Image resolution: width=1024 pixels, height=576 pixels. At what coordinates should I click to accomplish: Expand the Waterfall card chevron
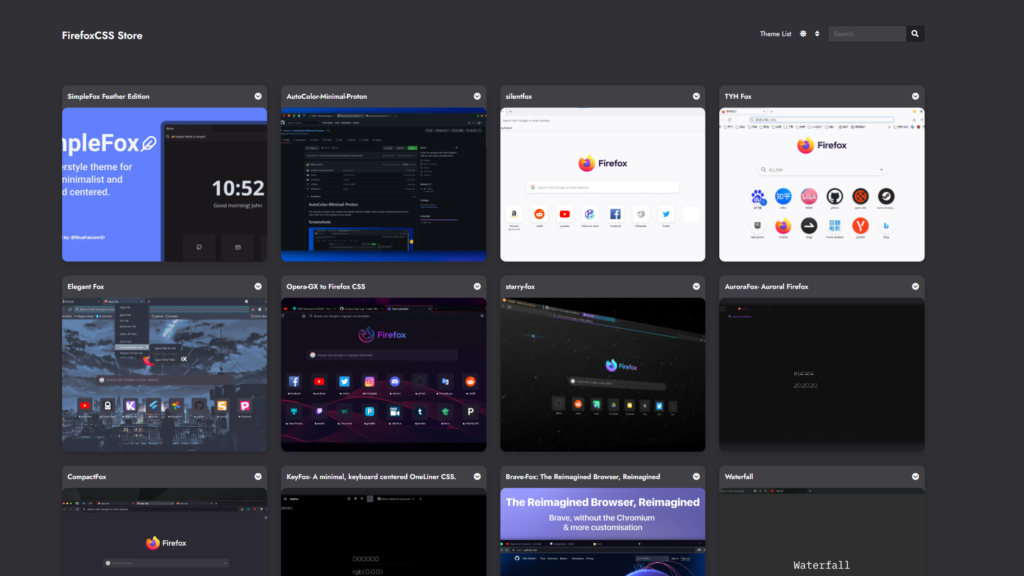[x=916, y=477]
